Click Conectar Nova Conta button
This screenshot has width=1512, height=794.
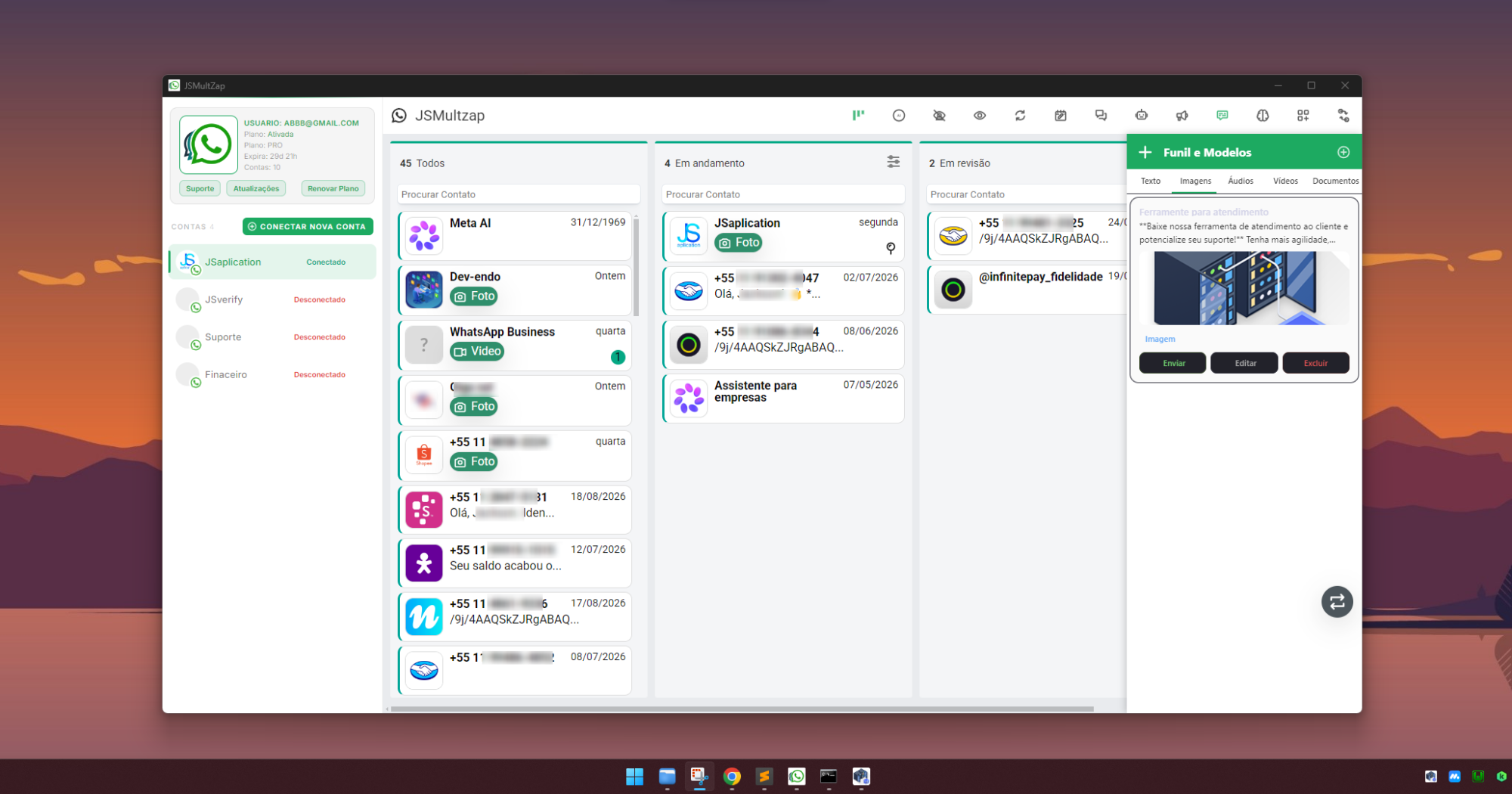pos(308,226)
